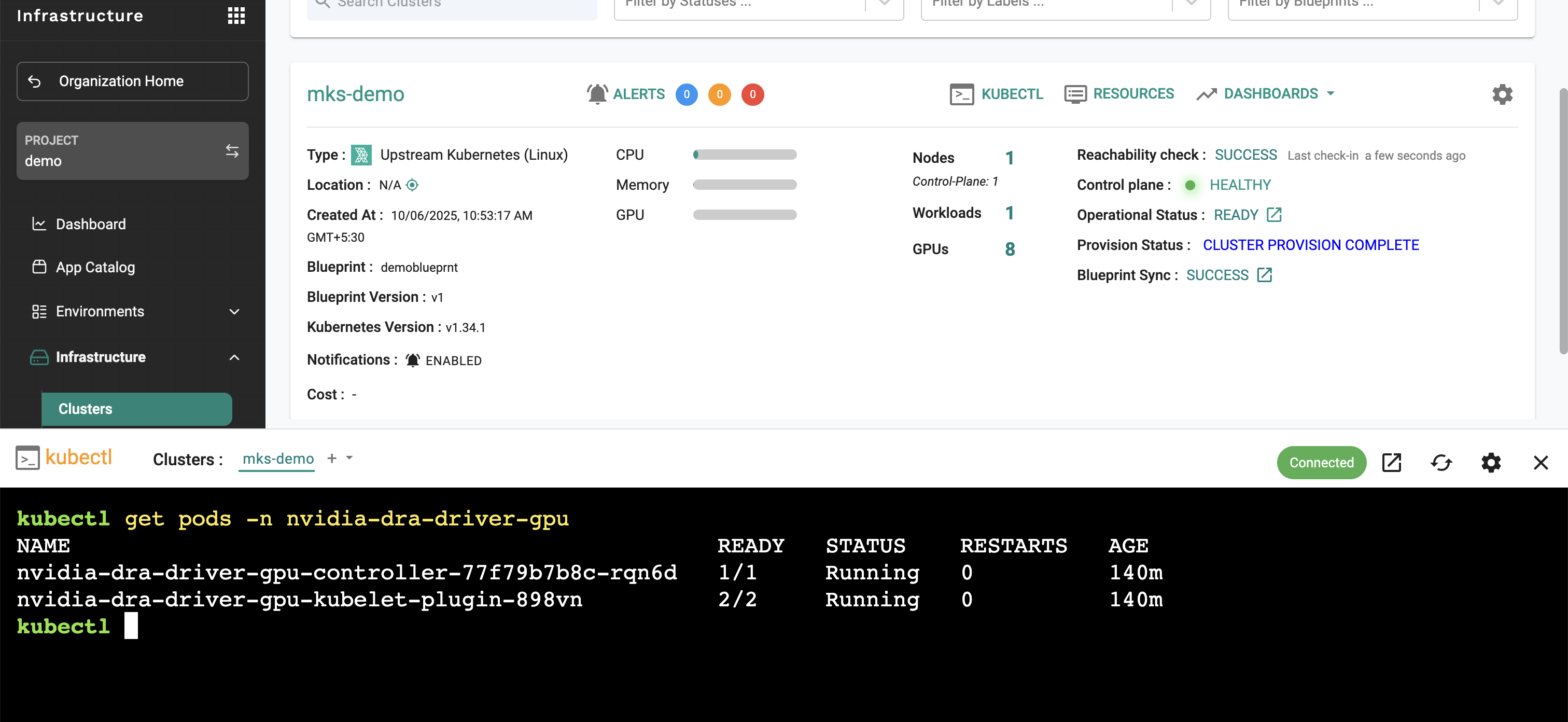
Task: Close the kubectl panel
Action: pyautogui.click(x=1540, y=463)
